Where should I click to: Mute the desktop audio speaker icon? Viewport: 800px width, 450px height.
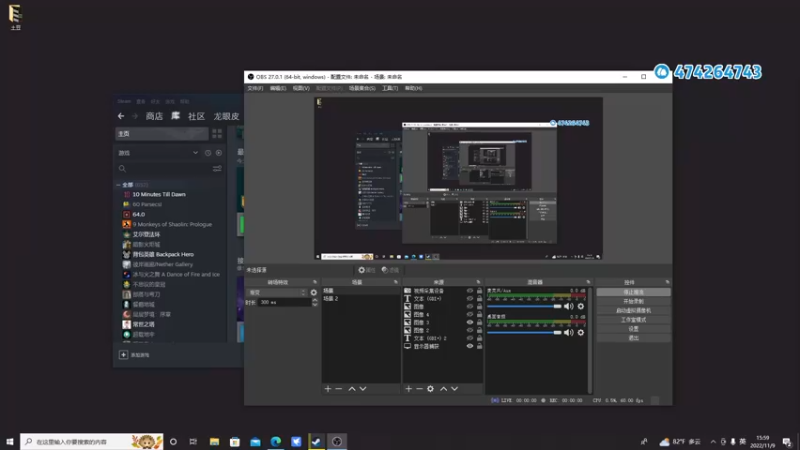[x=568, y=333]
